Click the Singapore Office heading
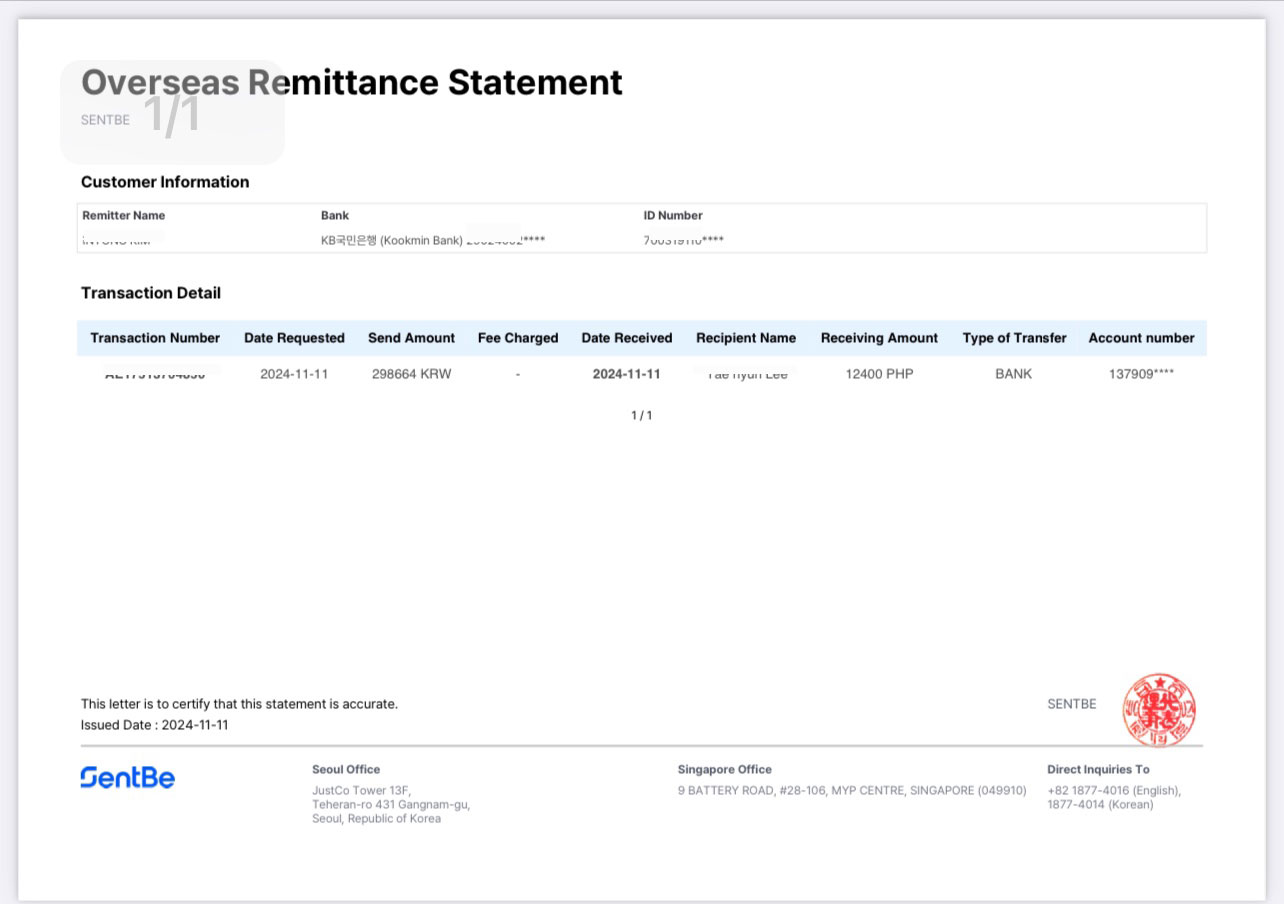1284x904 pixels. click(725, 769)
